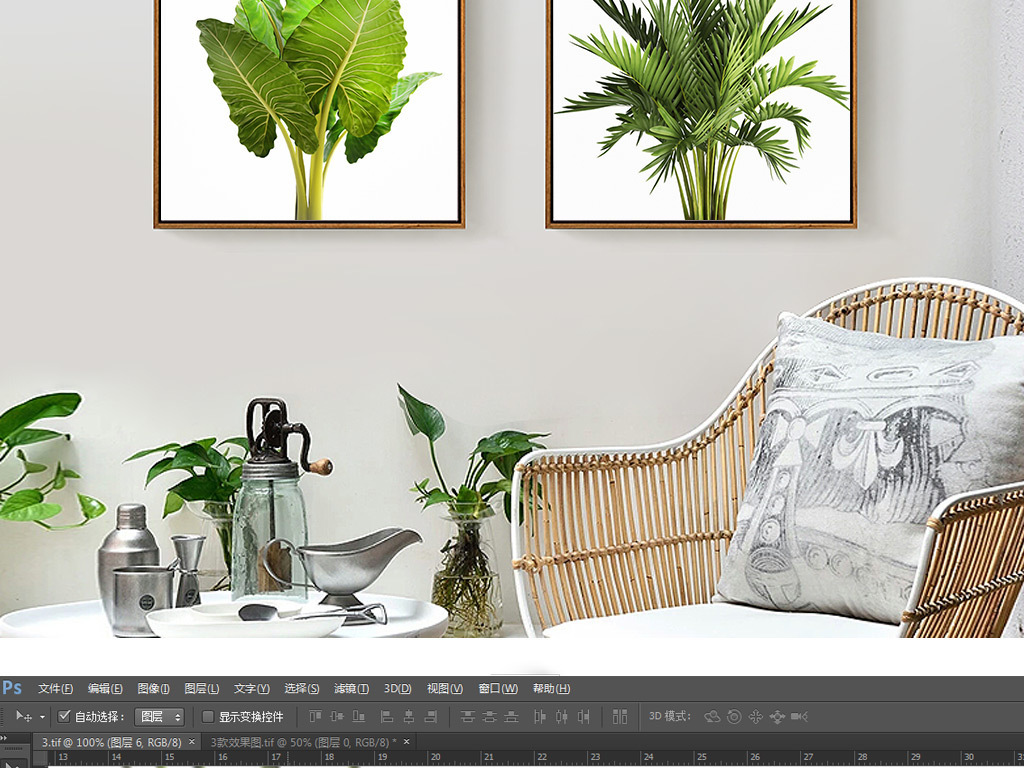
Task: Open the 文件 menu
Action: pyautogui.click(x=55, y=689)
